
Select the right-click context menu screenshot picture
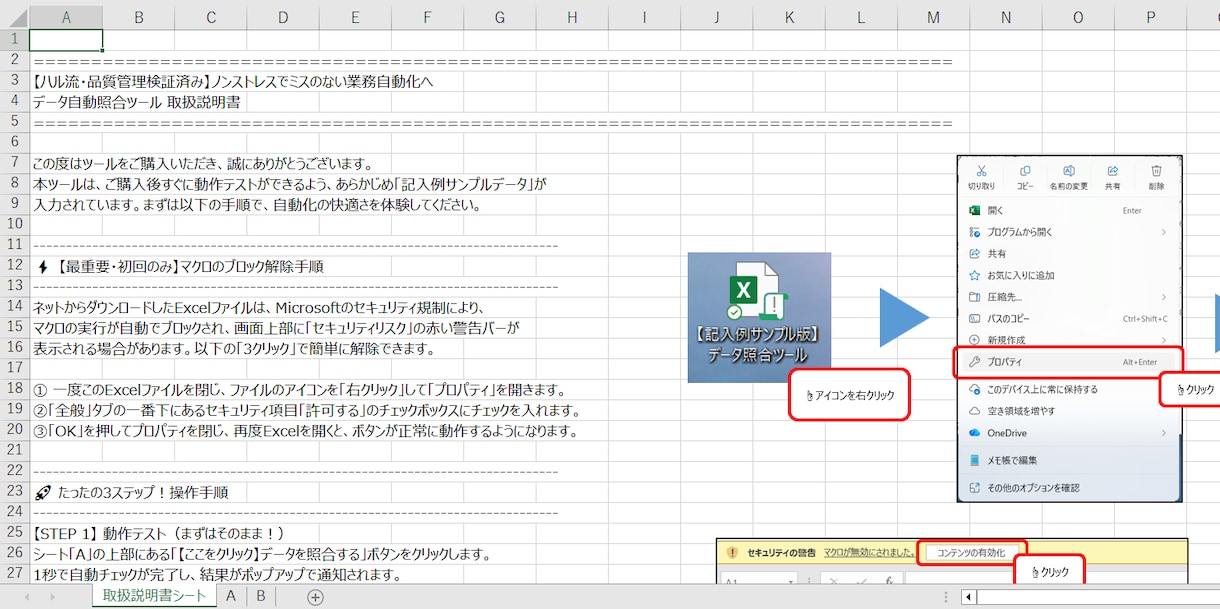coord(1070,329)
